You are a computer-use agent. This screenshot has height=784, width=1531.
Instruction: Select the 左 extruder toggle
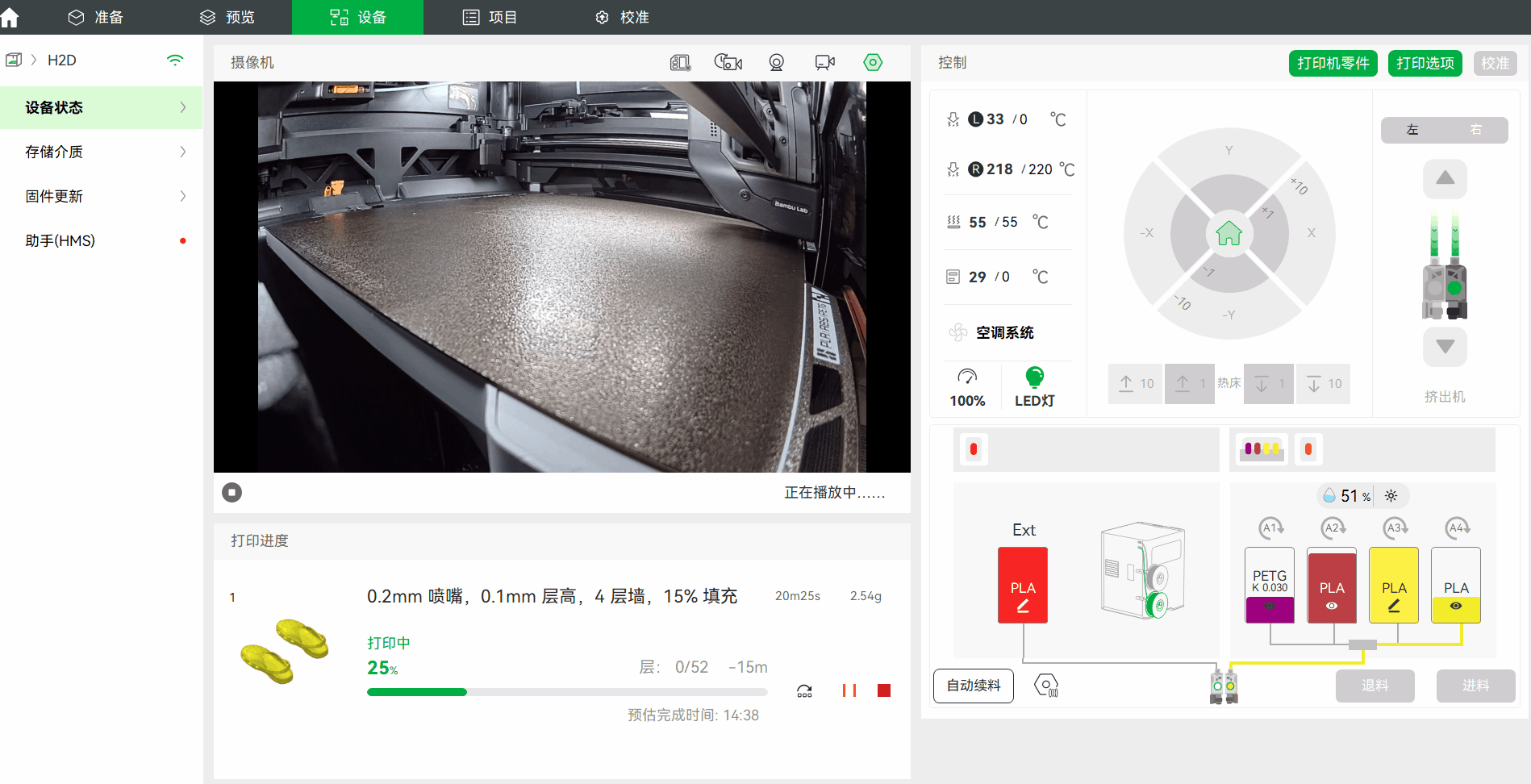point(1412,130)
